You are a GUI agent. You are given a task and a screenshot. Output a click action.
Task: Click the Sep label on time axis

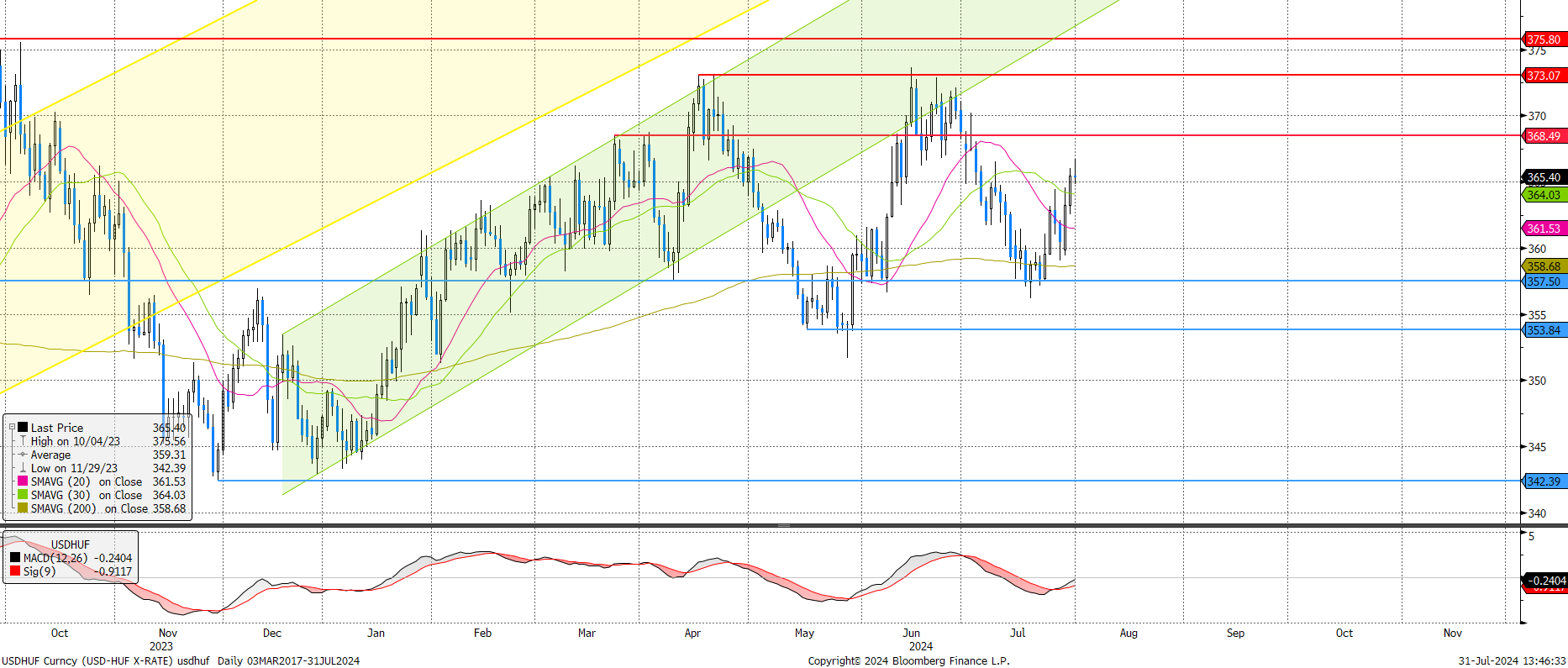click(x=1235, y=633)
